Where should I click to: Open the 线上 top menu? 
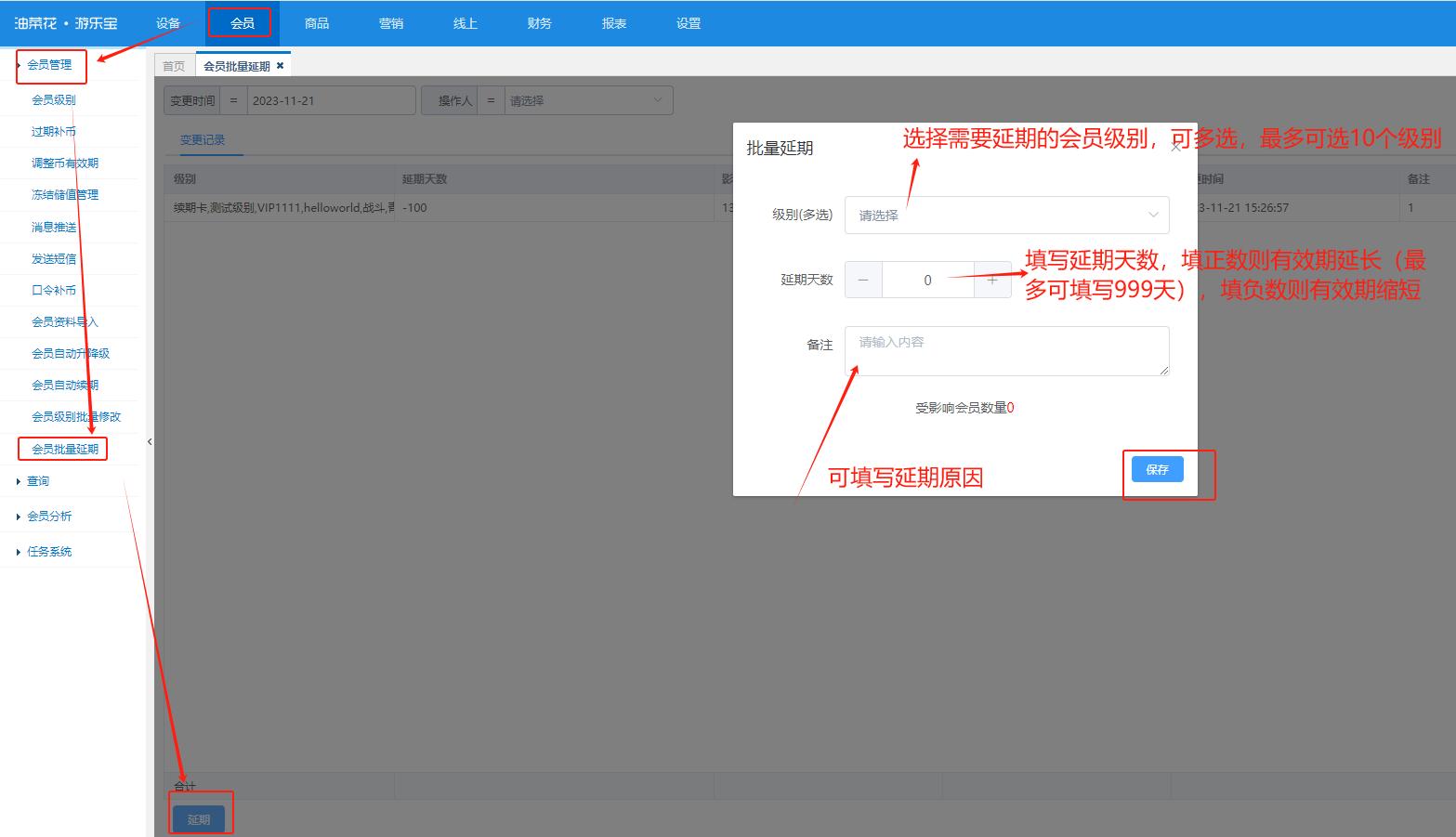[466, 23]
